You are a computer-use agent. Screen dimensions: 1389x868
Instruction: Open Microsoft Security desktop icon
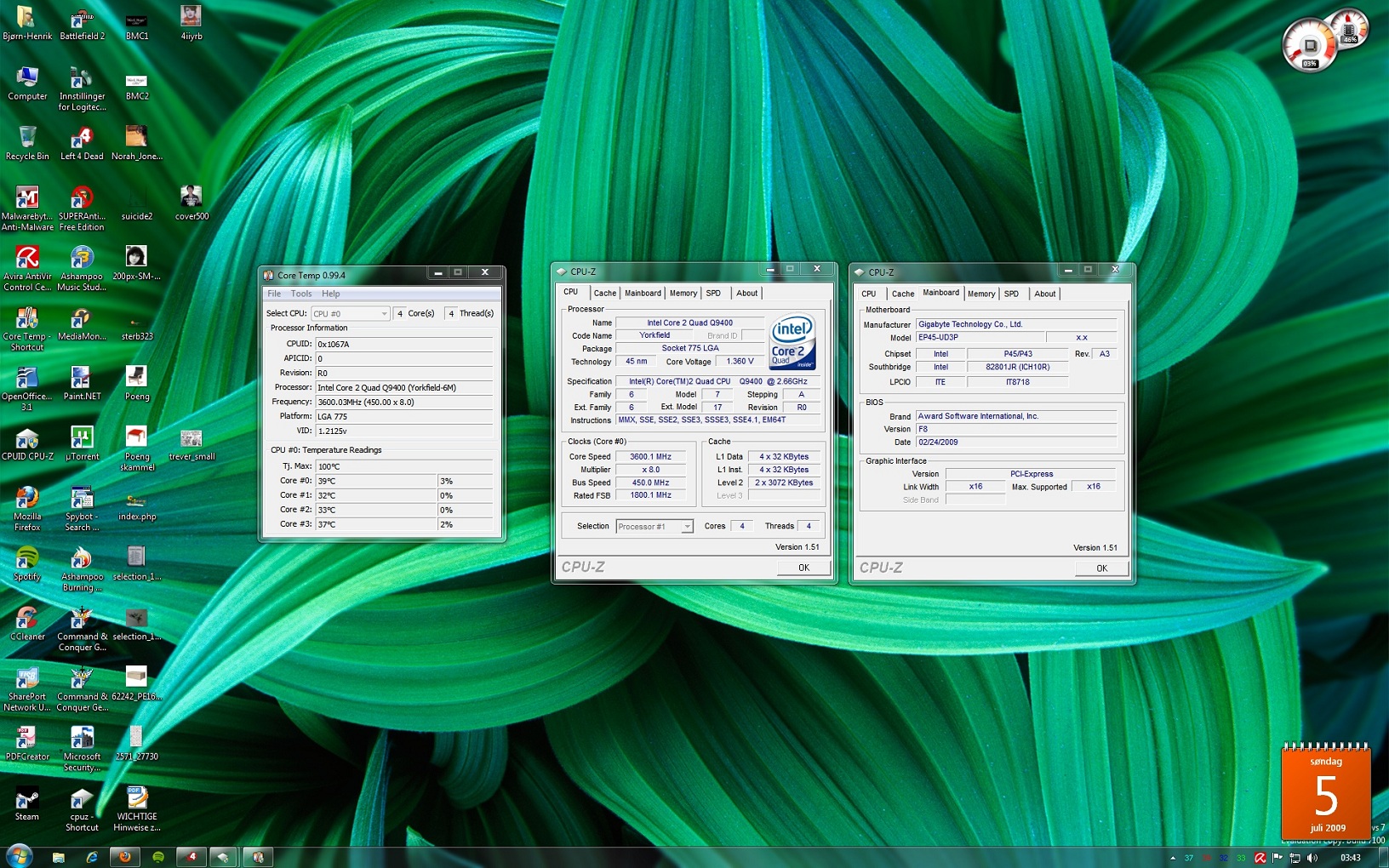[x=82, y=750]
